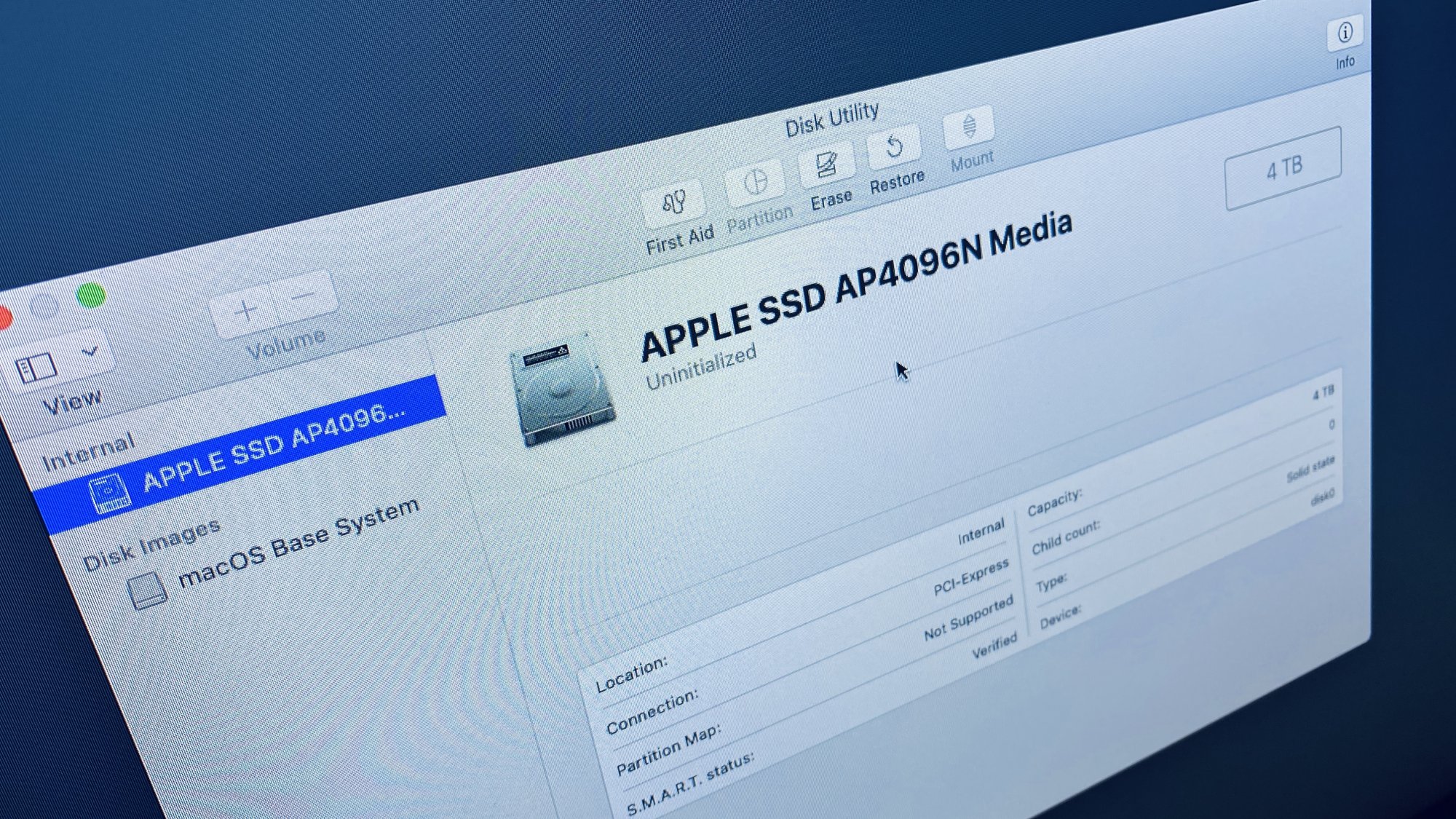This screenshot has height=819, width=1456.
Task: Click the Solid state type value
Action: coord(1310,469)
